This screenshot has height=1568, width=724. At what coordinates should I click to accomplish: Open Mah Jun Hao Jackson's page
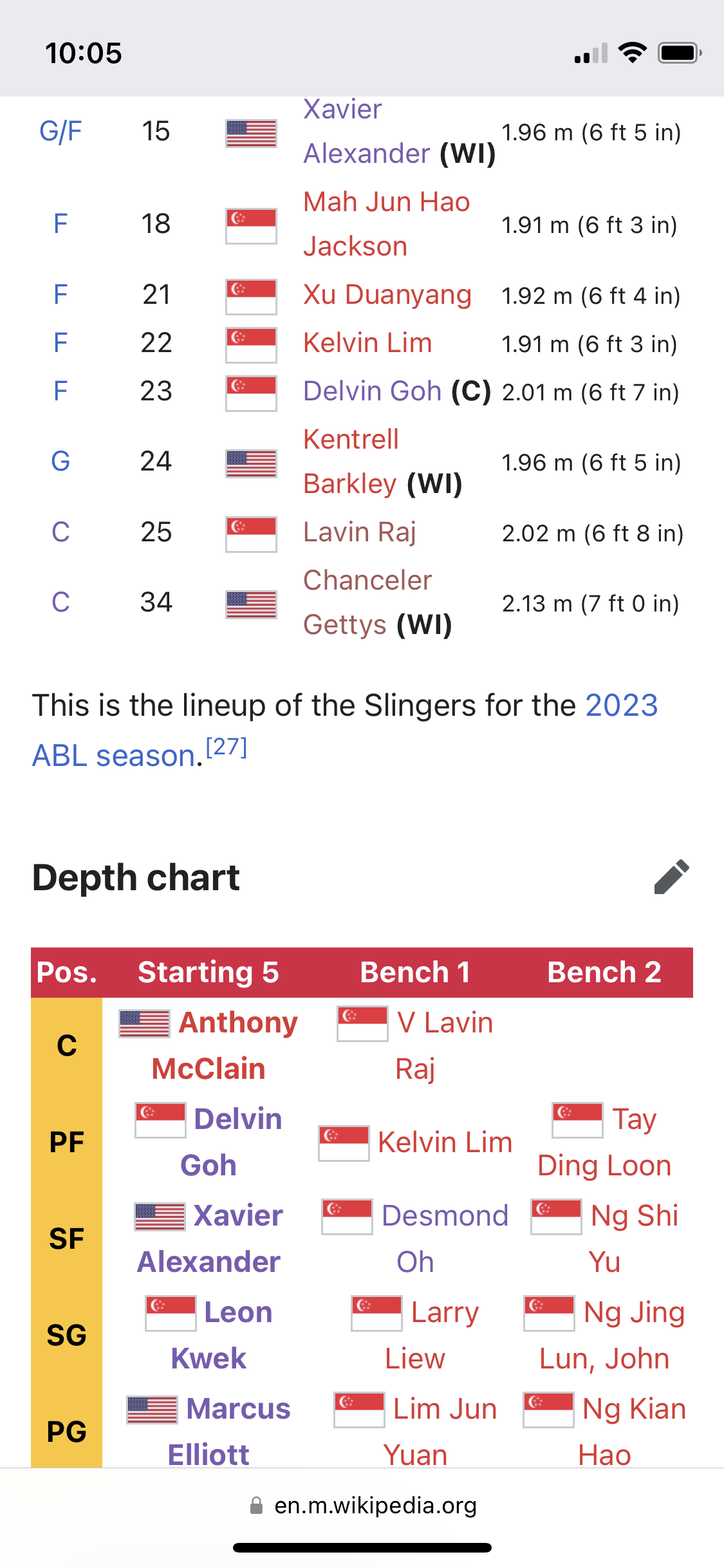[x=386, y=224]
